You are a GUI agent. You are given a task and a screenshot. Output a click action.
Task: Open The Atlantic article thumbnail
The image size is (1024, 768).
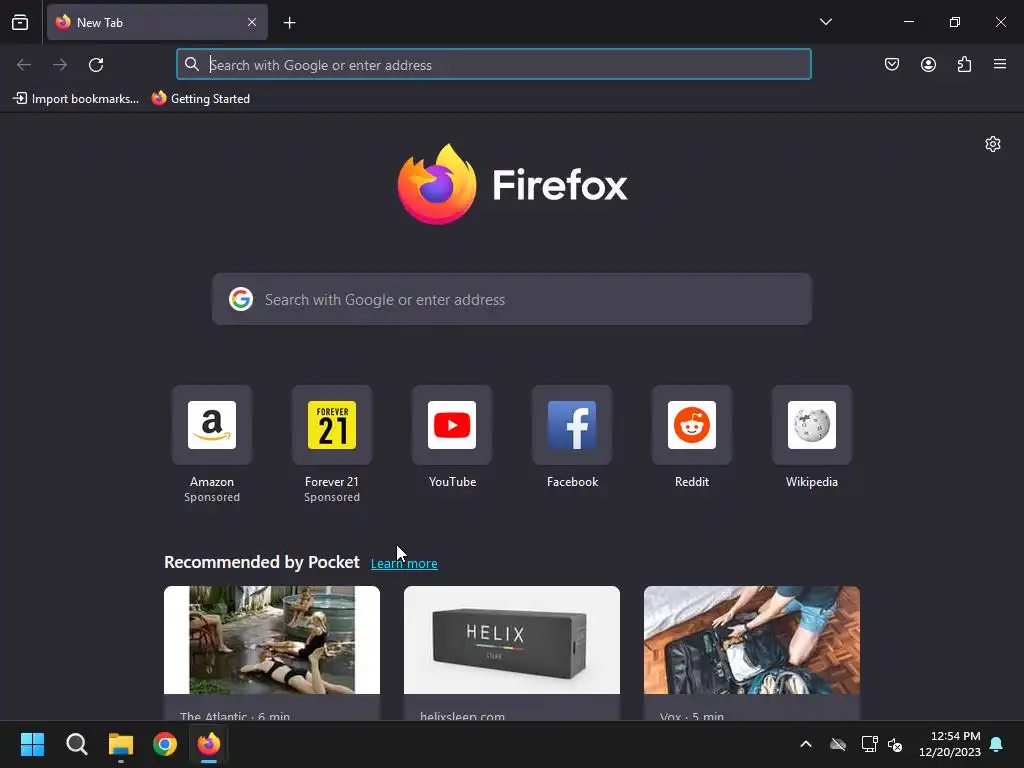click(272, 640)
